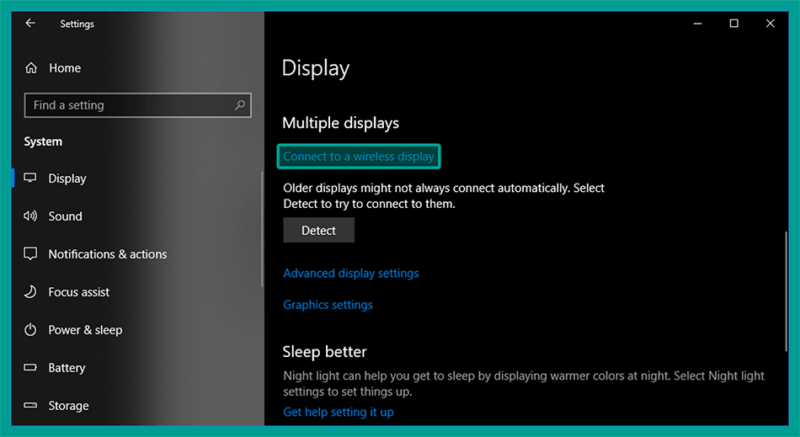Click the Settings window title text
Image resolution: width=800 pixels, height=437 pixels.
(77, 24)
